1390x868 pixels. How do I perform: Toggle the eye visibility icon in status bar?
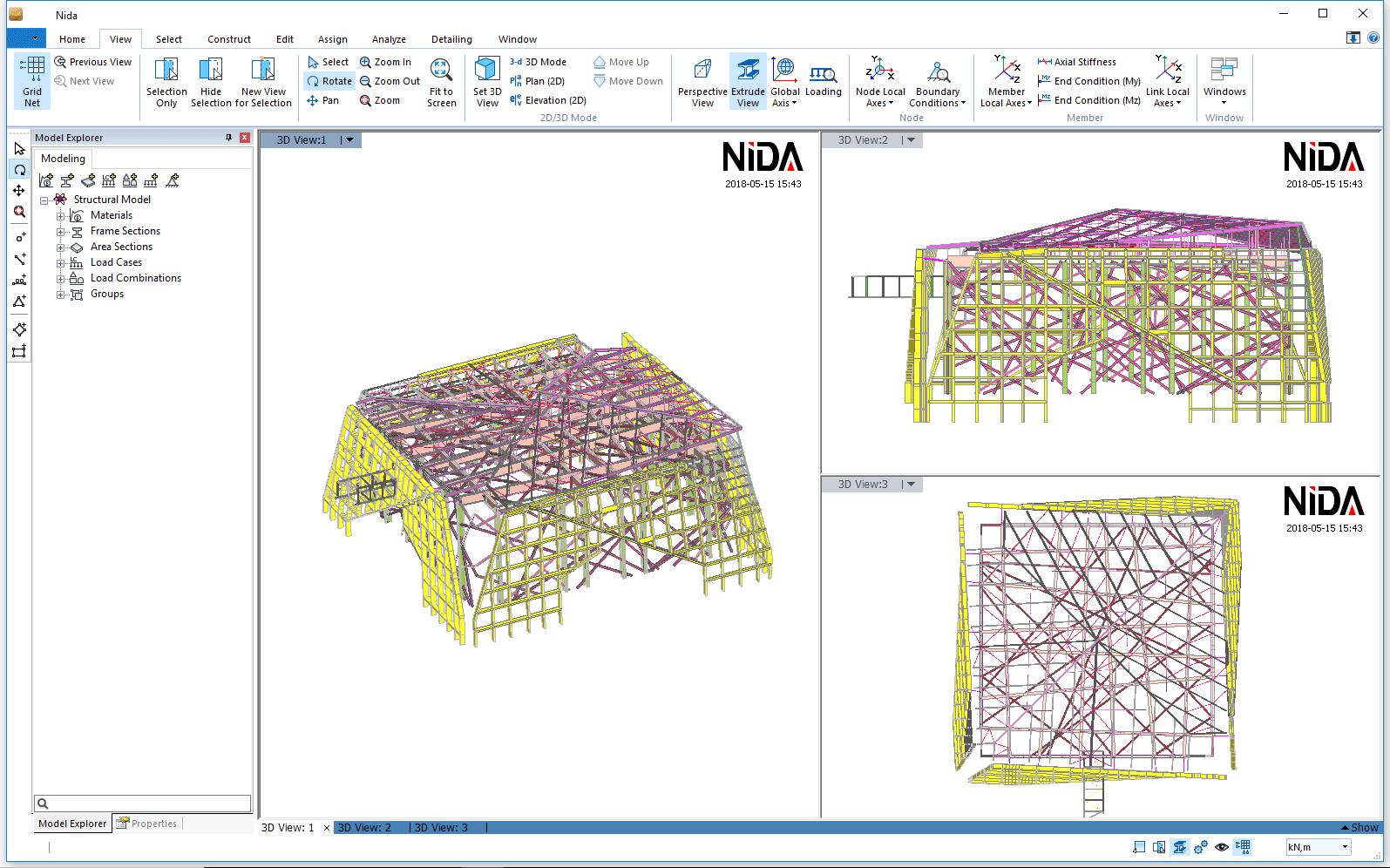(x=1222, y=847)
